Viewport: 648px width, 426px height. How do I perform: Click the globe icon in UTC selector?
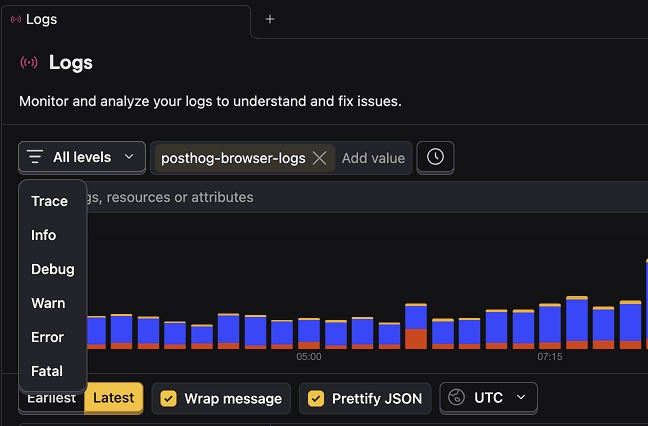[457, 397]
